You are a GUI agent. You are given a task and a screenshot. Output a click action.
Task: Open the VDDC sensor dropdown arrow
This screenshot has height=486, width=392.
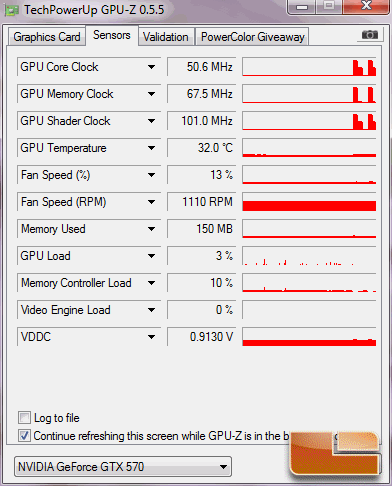click(x=151, y=337)
